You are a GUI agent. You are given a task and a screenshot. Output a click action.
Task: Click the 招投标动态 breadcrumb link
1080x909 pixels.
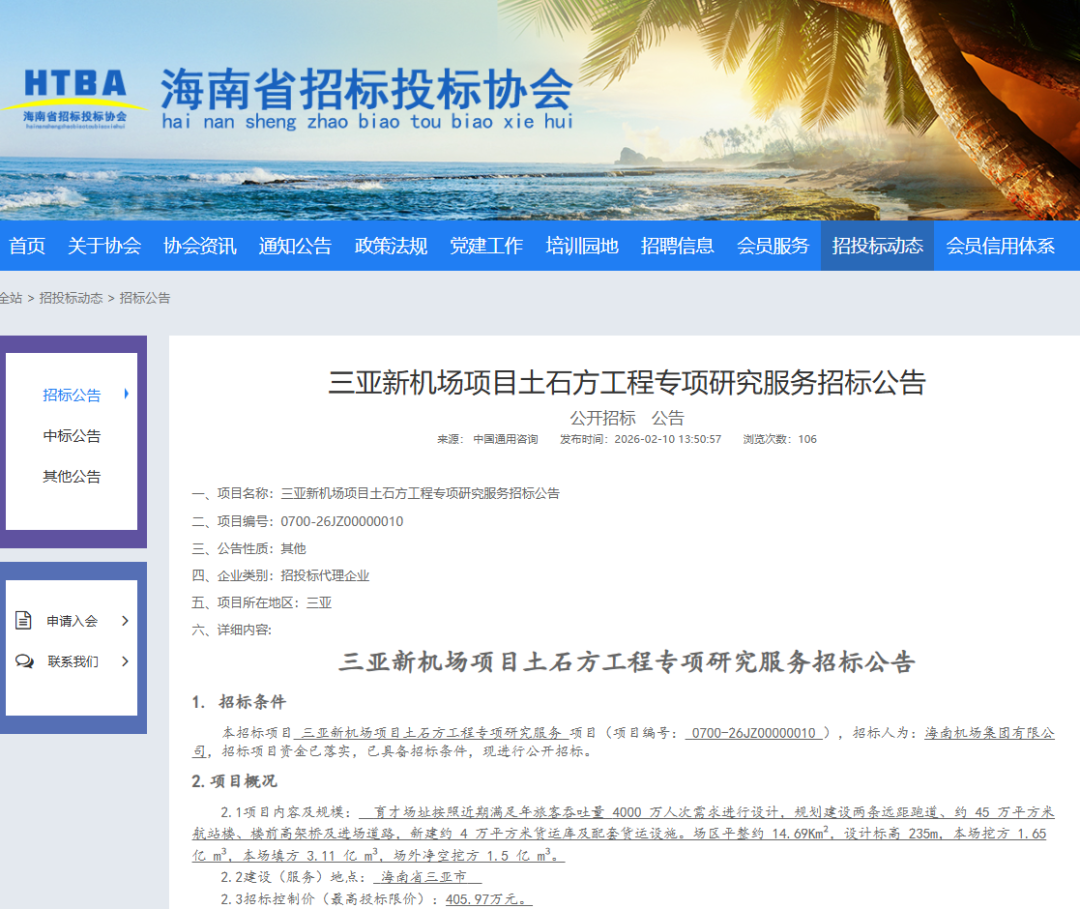click(x=71, y=298)
